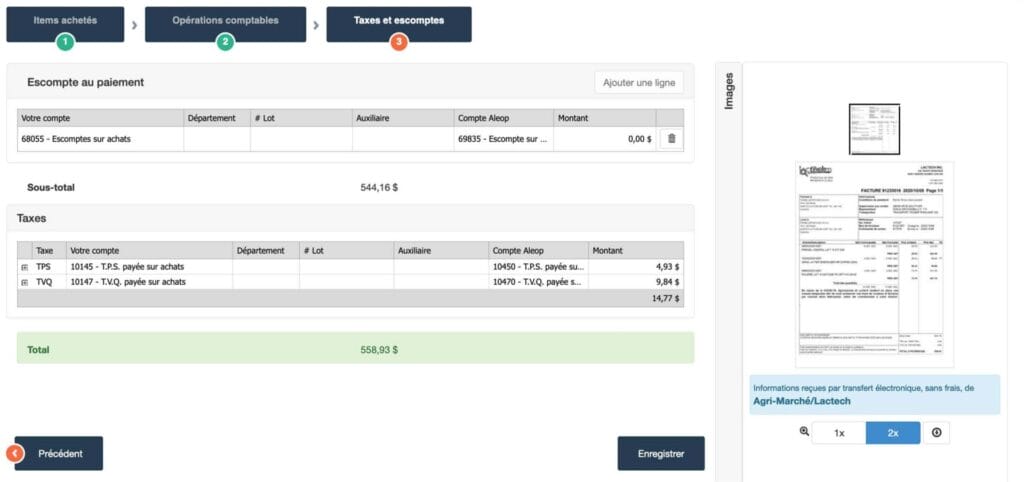Click the magnifier zoom icon under the invoice
The image size is (1024, 482).
pos(805,432)
